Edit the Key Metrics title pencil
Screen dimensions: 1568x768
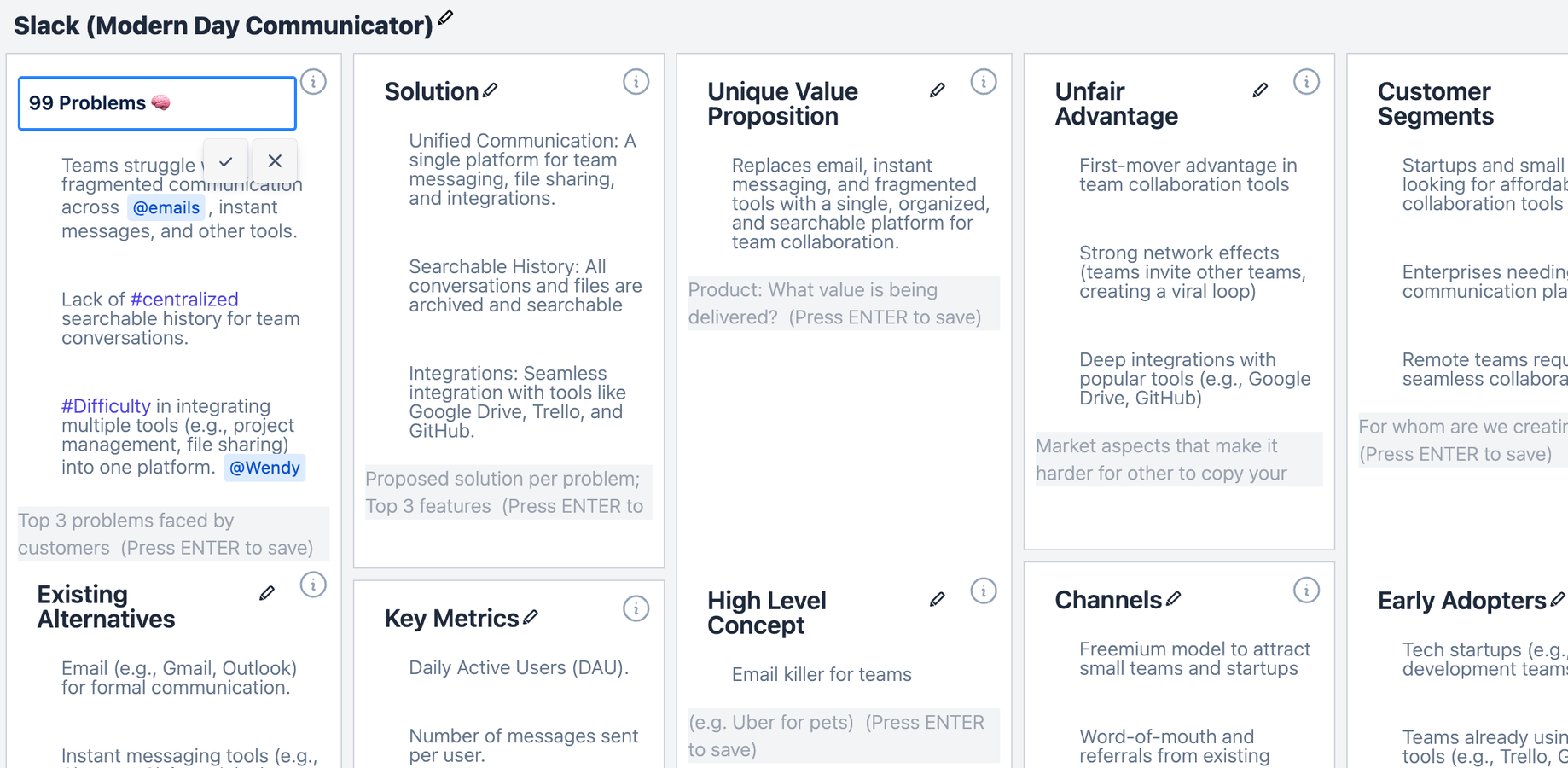point(531,617)
